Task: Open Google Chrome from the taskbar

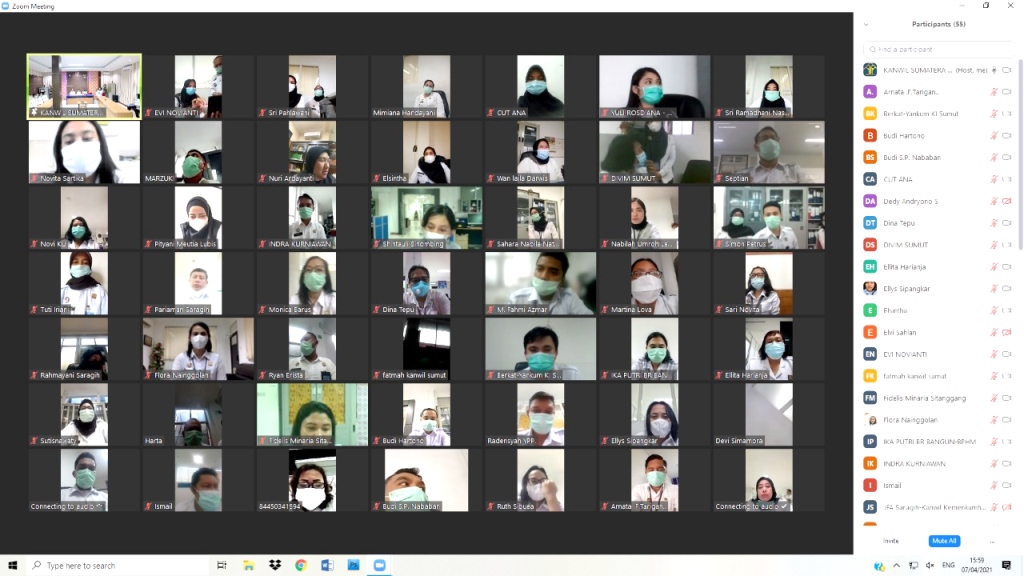Action: click(x=300, y=566)
